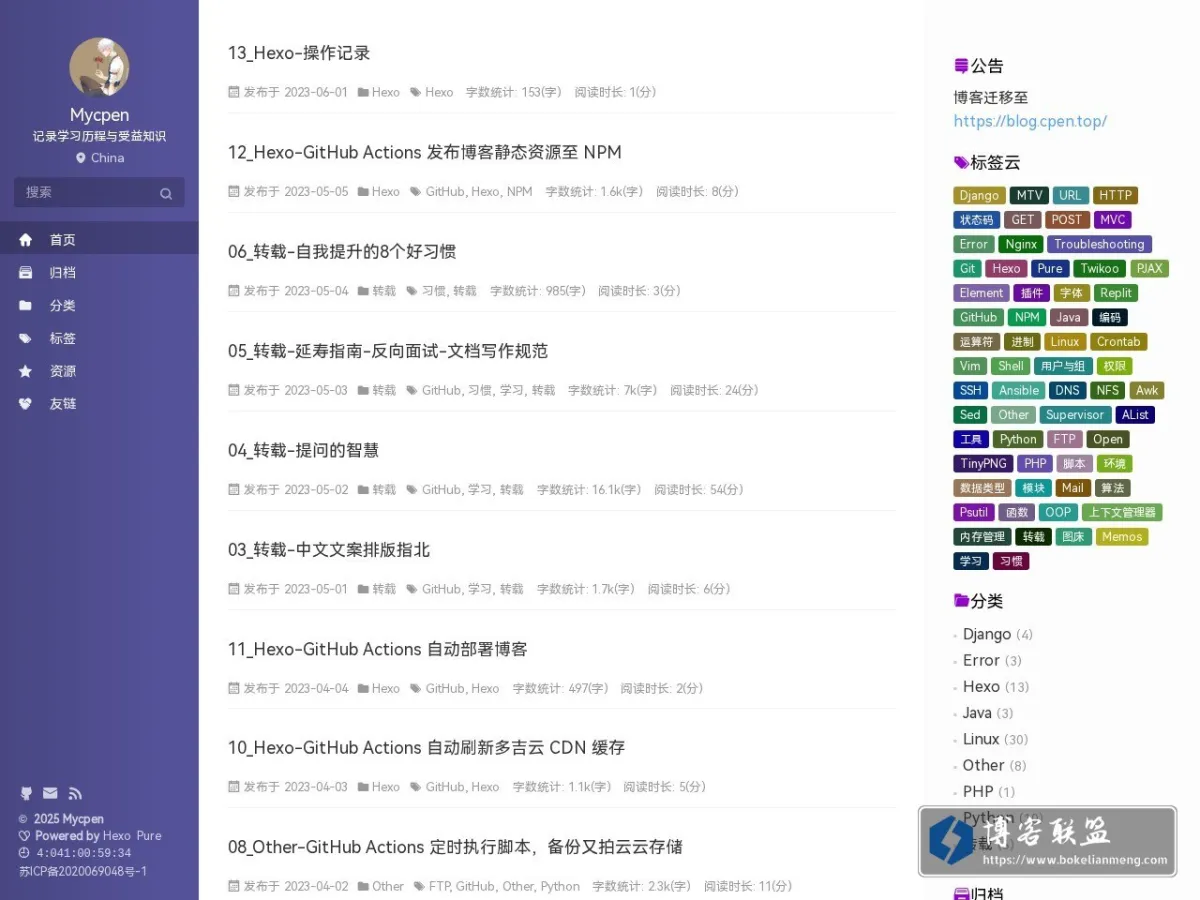
Task: Click the archive icon beside 归档
Action: click(x=26, y=273)
